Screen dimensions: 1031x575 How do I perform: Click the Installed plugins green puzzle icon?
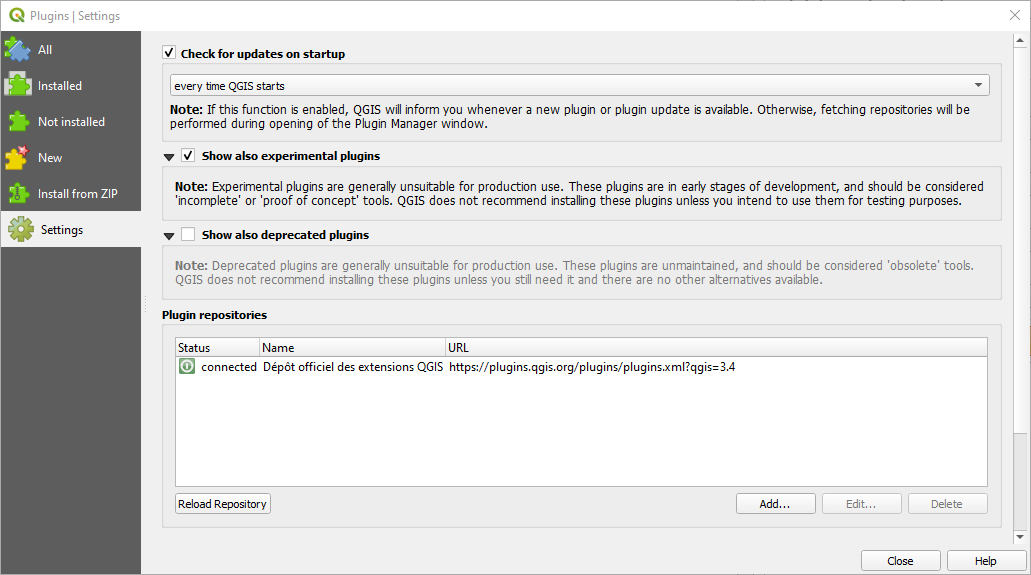point(18,86)
